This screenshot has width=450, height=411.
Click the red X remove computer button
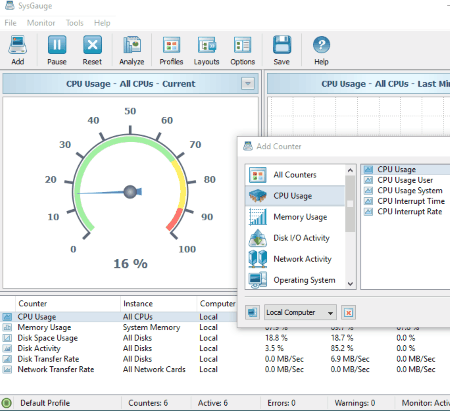[x=348, y=312]
